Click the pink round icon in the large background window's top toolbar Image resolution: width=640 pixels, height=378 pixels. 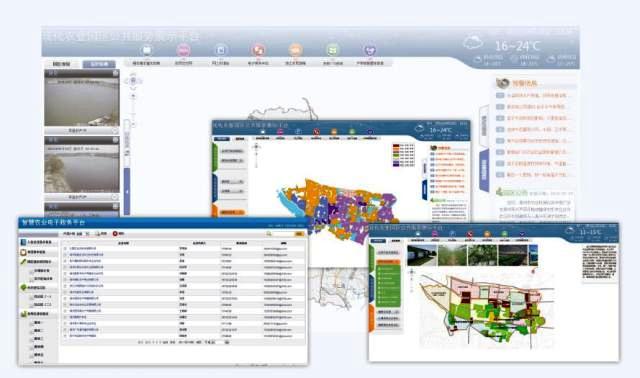(x=183, y=50)
